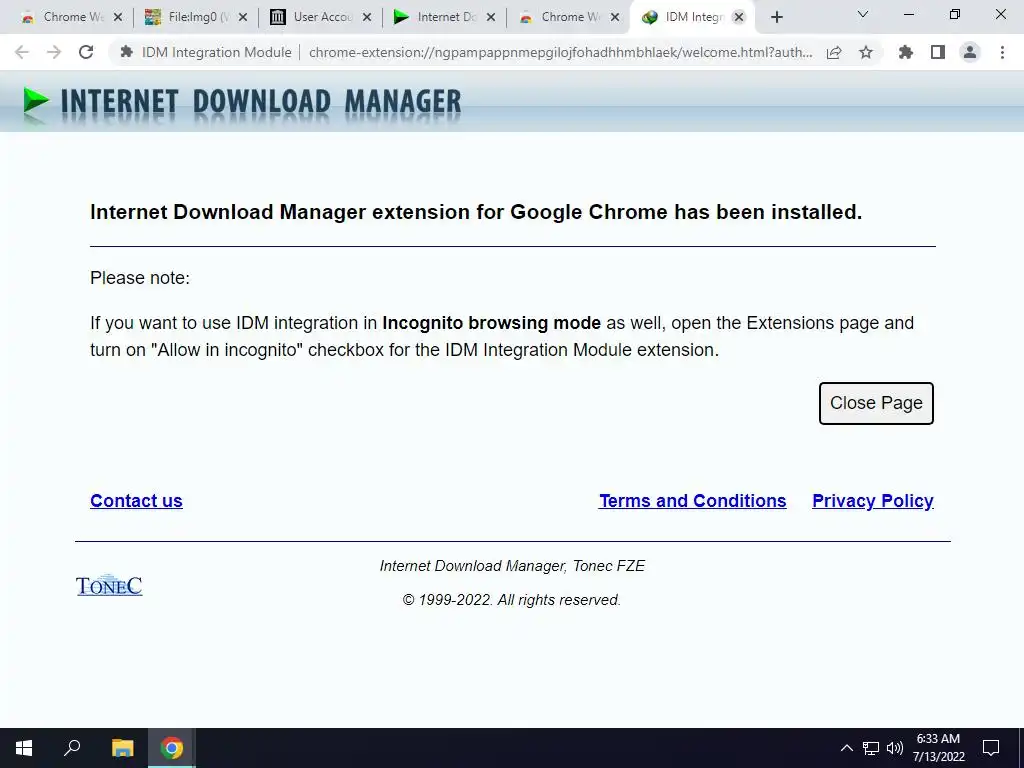The height and width of the screenshot is (768, 1024).
Task: Click the '© 1999-2022. All rights reserved.' text
Action: [512, 600]
